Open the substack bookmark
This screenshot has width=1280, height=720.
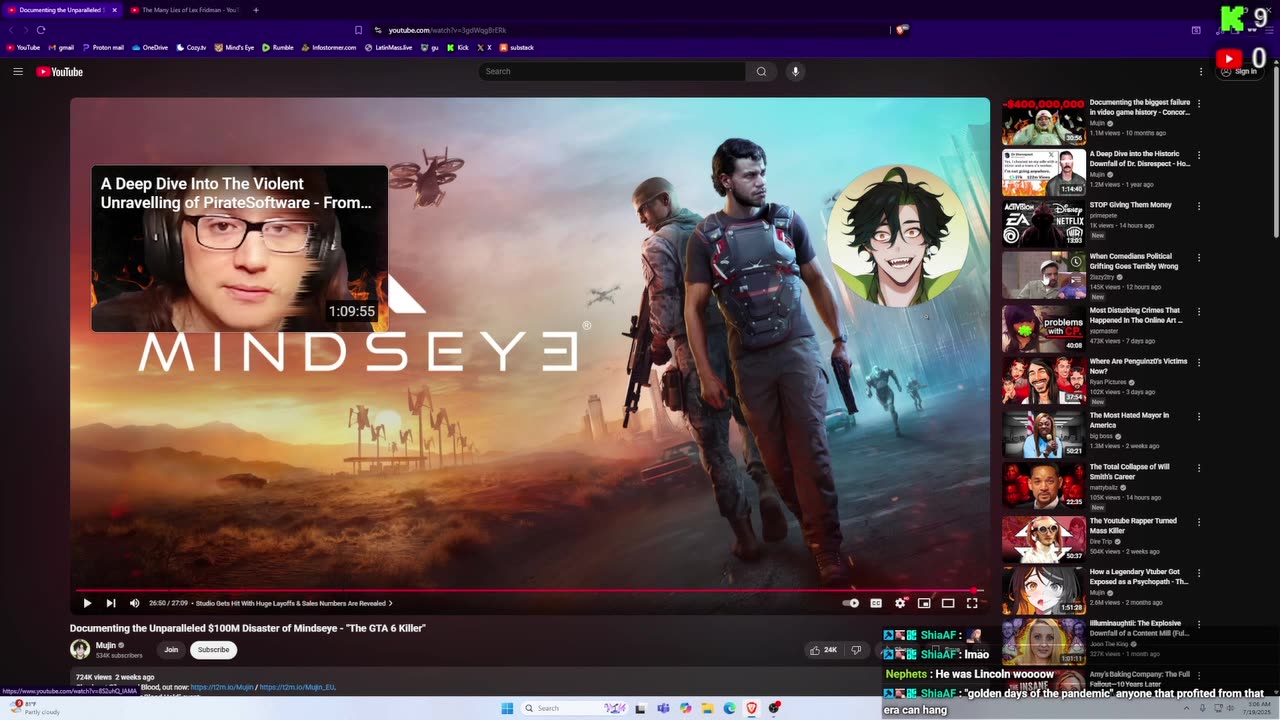517,47
